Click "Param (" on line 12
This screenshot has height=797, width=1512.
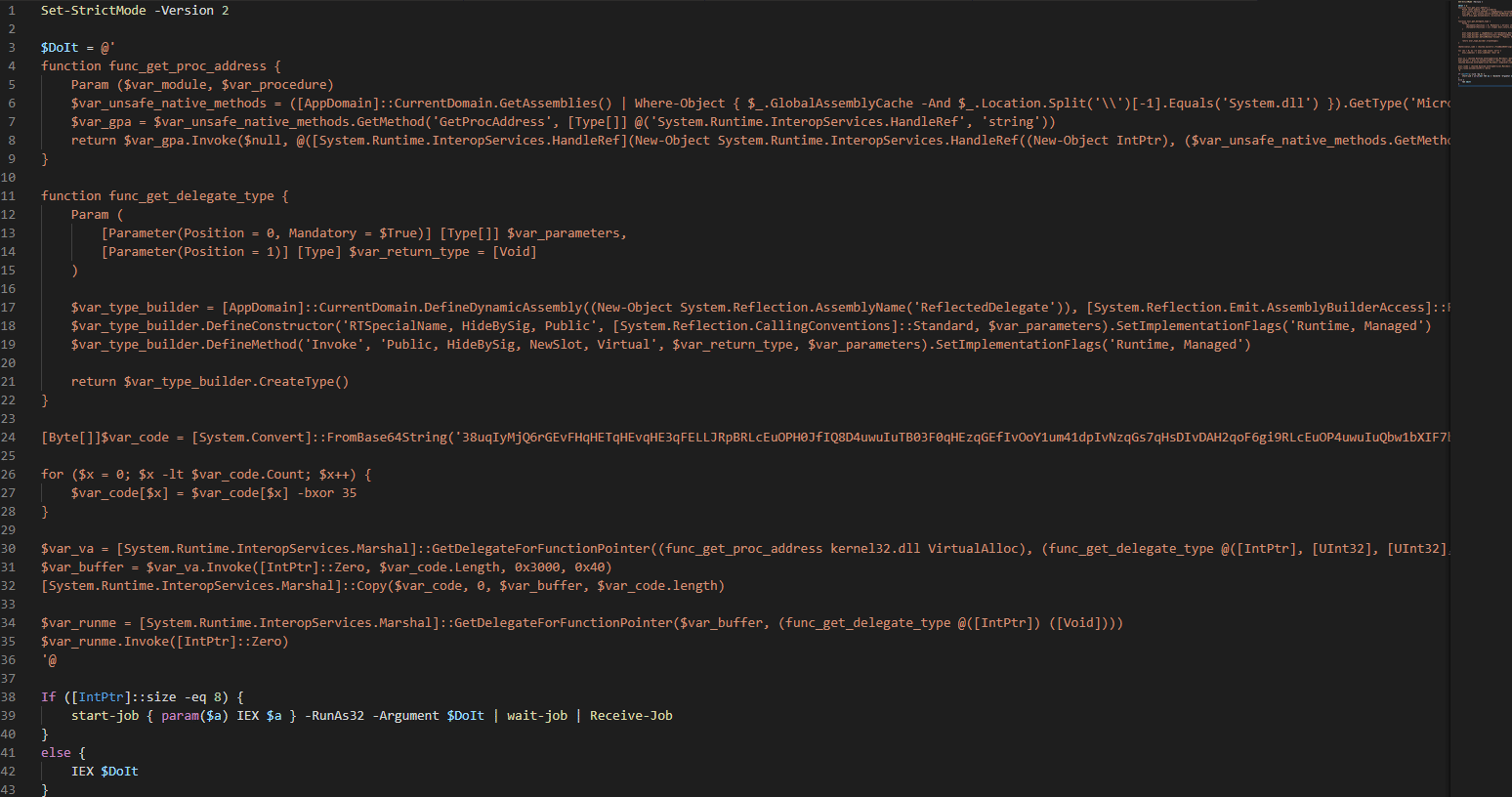coord(98,215)
